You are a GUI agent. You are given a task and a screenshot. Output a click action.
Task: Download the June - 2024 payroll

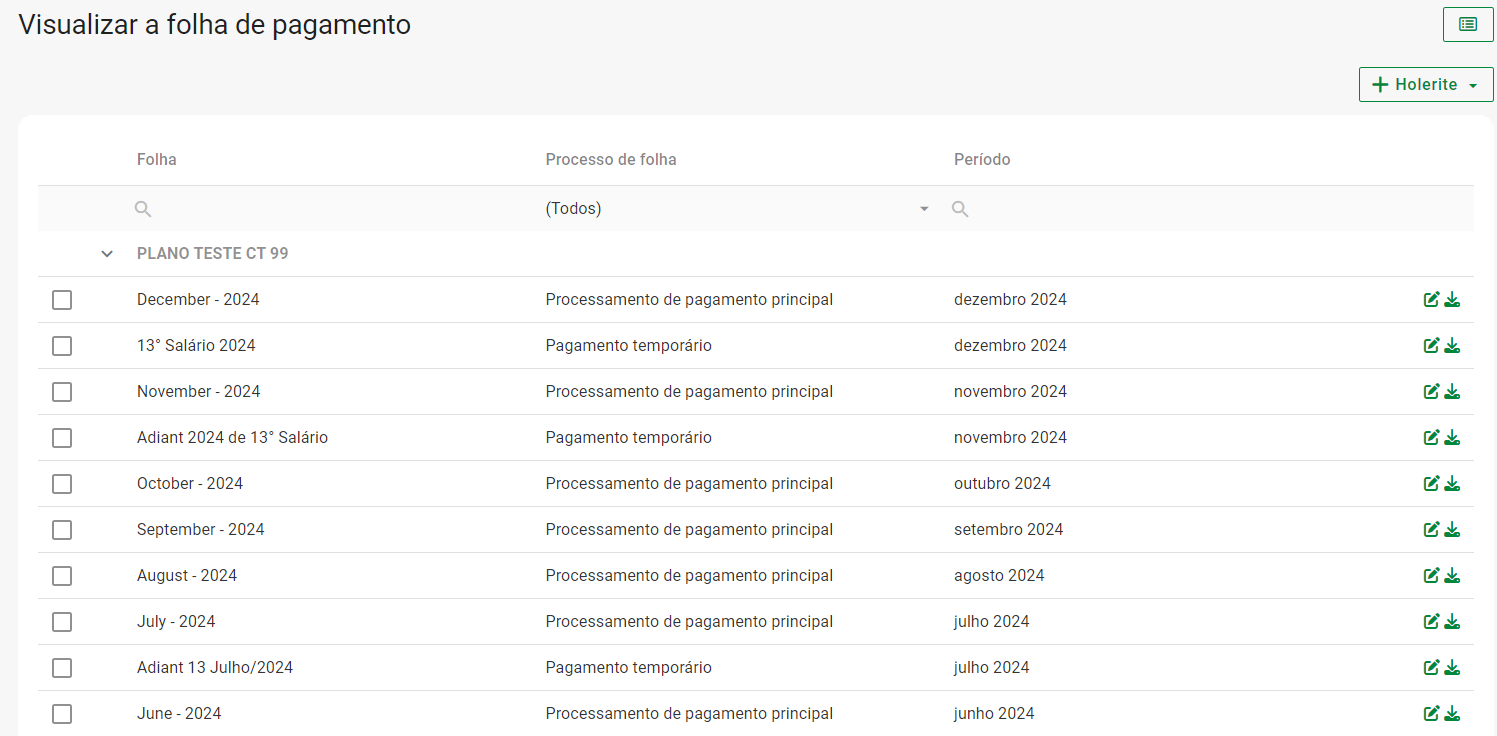point(1452,714)
